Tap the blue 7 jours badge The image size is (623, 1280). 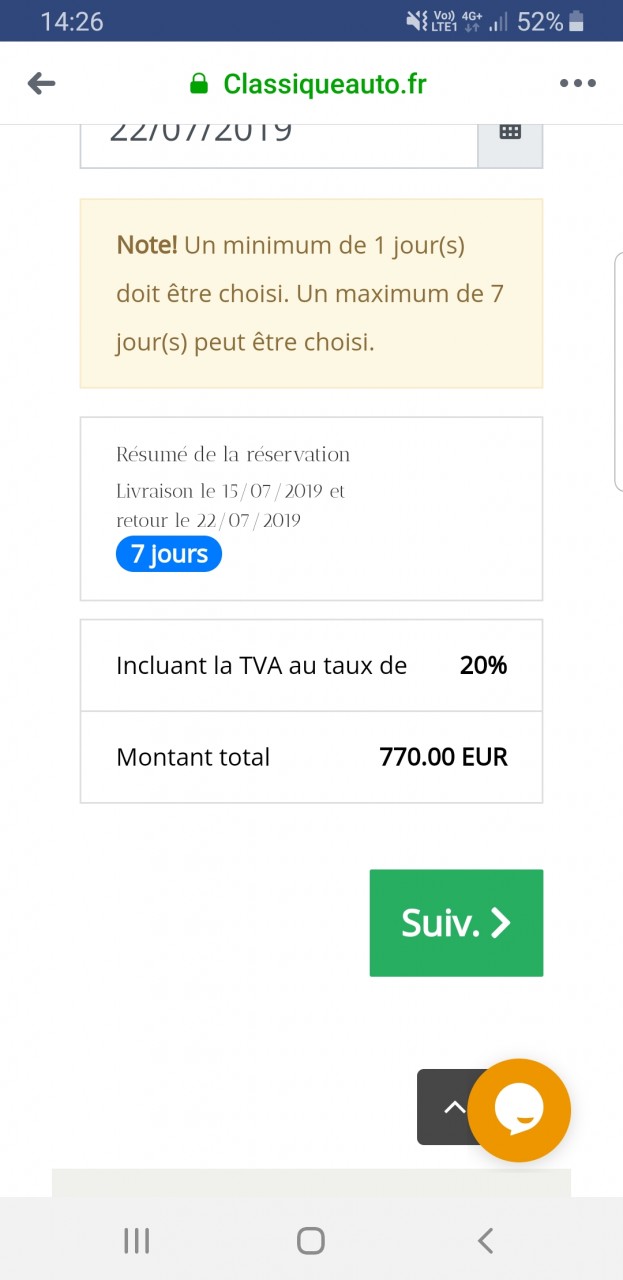[168, 554]
